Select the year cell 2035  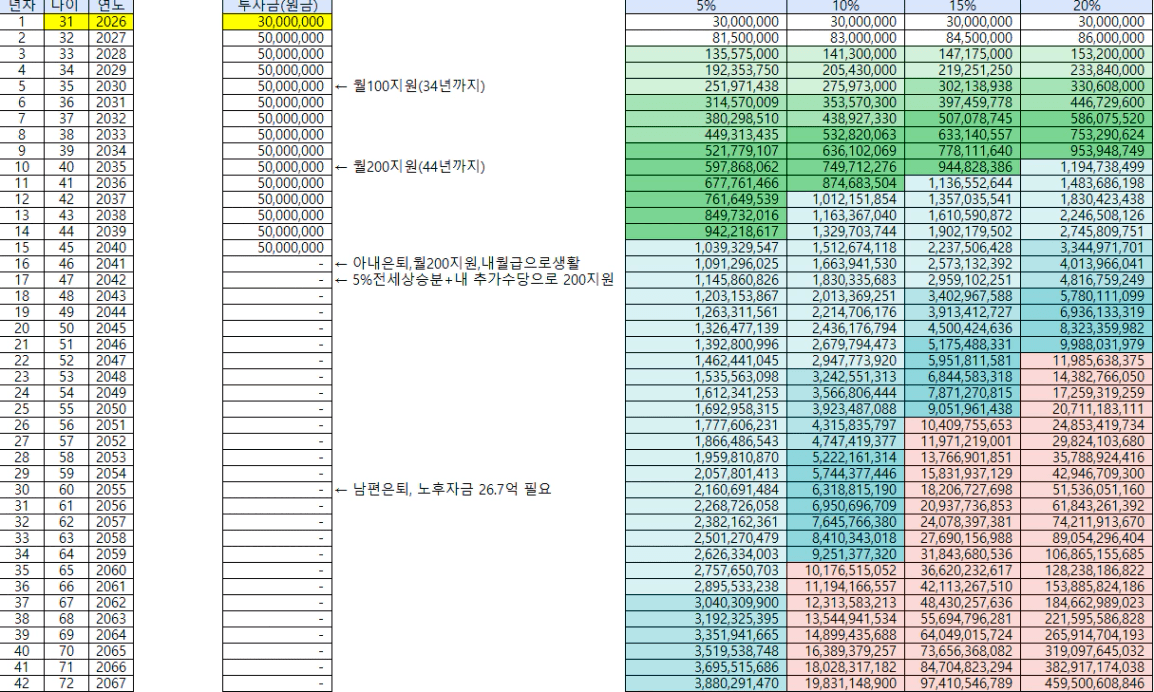(111, 167)
